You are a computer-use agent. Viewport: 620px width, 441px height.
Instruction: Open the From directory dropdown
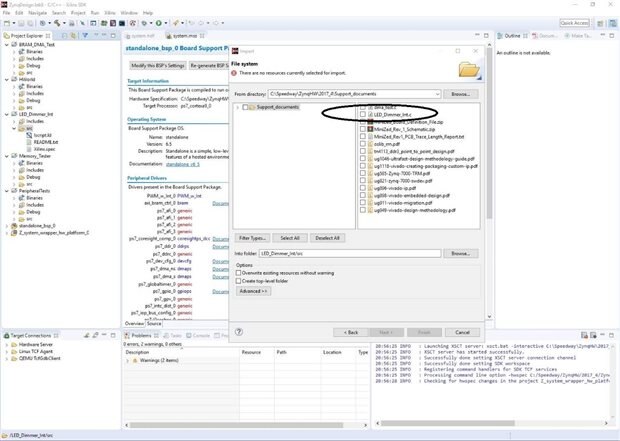click(x=436, y=93)
